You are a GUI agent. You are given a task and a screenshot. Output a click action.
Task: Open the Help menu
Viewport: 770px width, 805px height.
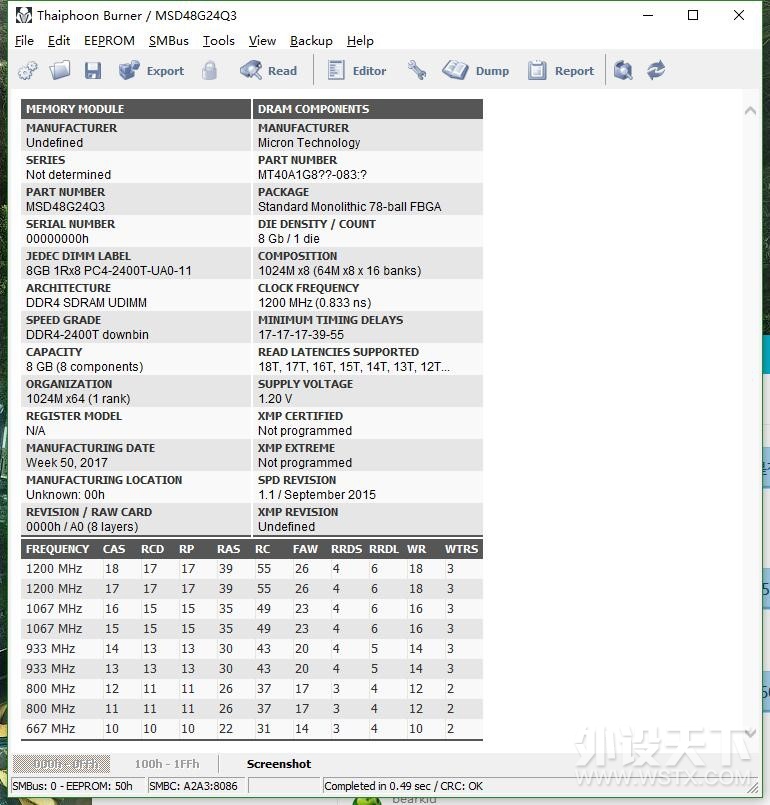pyautogui.click(x=360, y=41)
